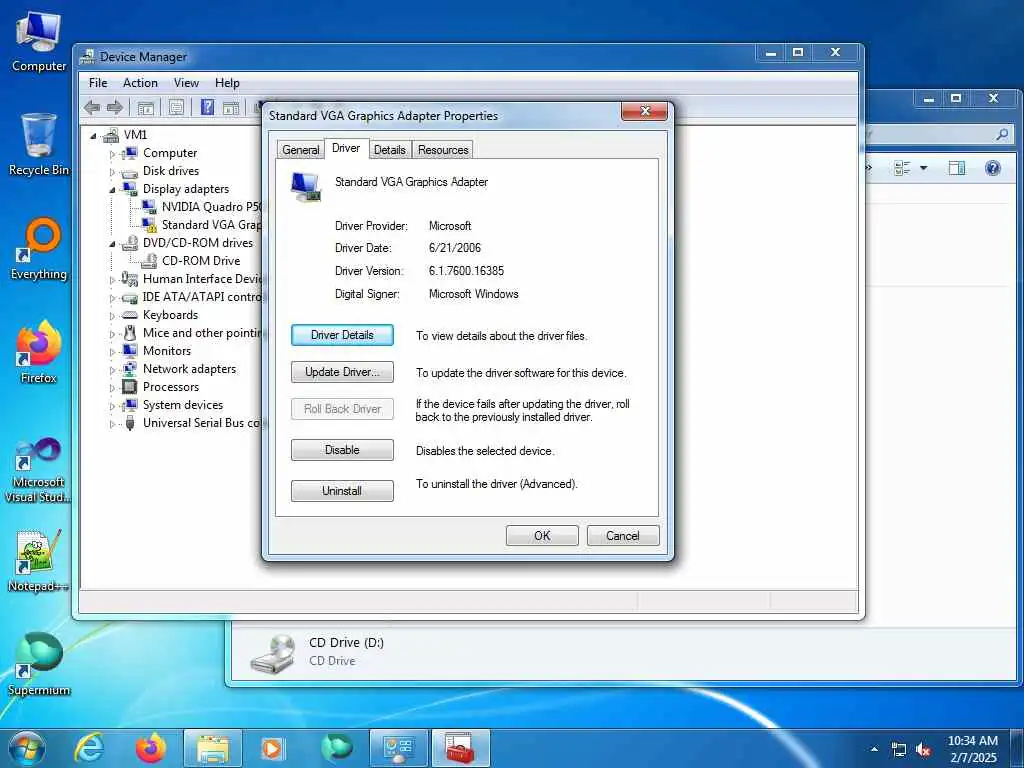Image resolution: width=1024 pixels, height=768 pixels.
Task: Collapse the DVD/CD-ROM drives node
Action: click(112, 244)
